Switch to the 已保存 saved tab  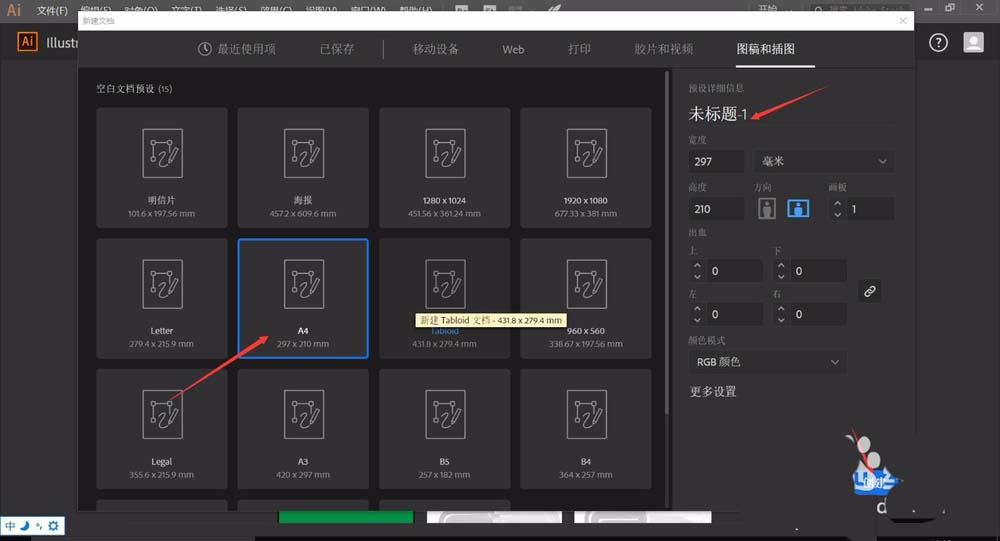[337, 49]
